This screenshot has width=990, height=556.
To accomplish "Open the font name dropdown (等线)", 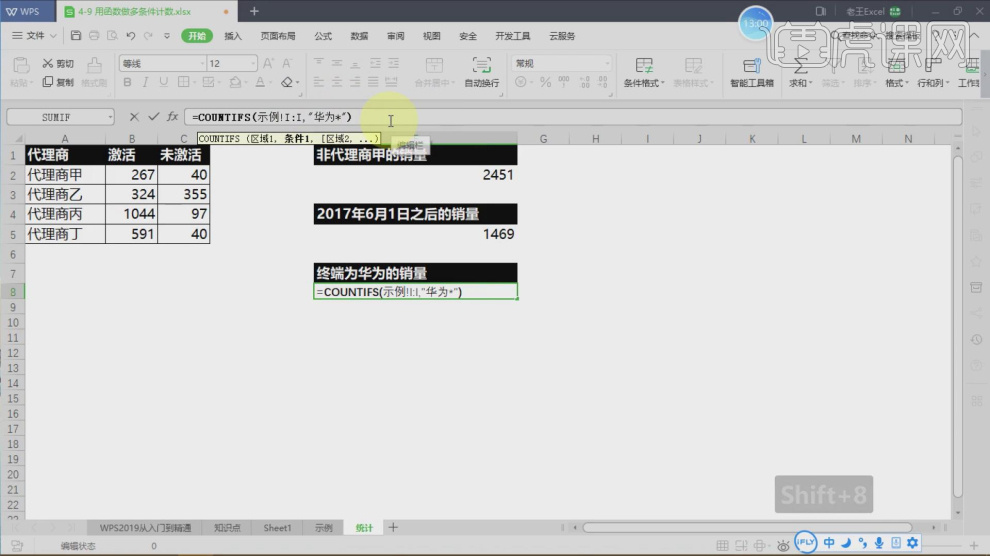I will [x=202, y=64].
